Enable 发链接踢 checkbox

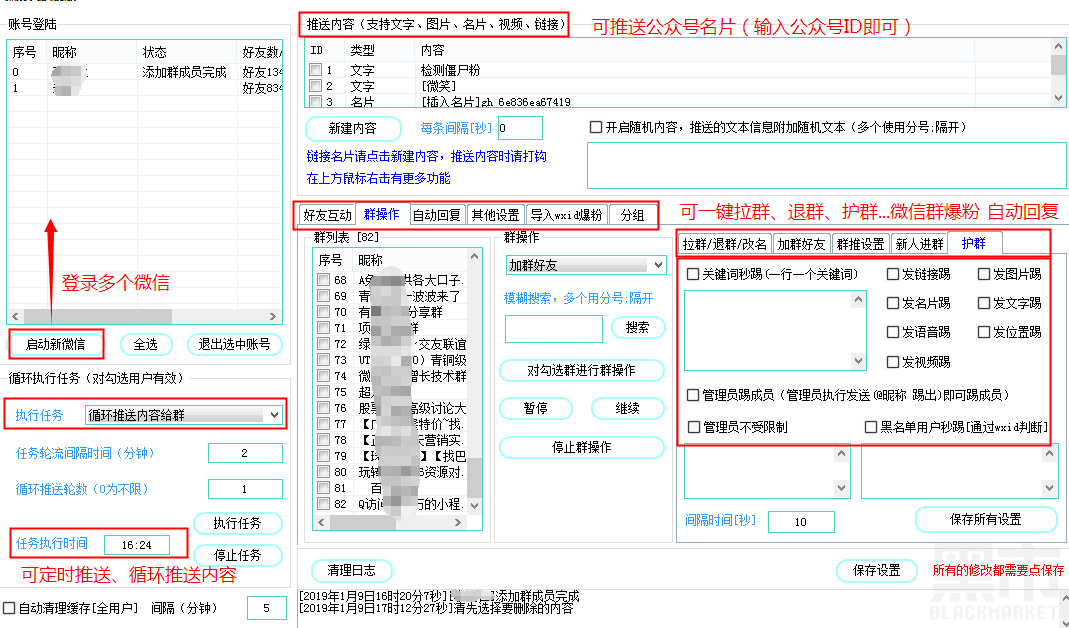point(893,274)
